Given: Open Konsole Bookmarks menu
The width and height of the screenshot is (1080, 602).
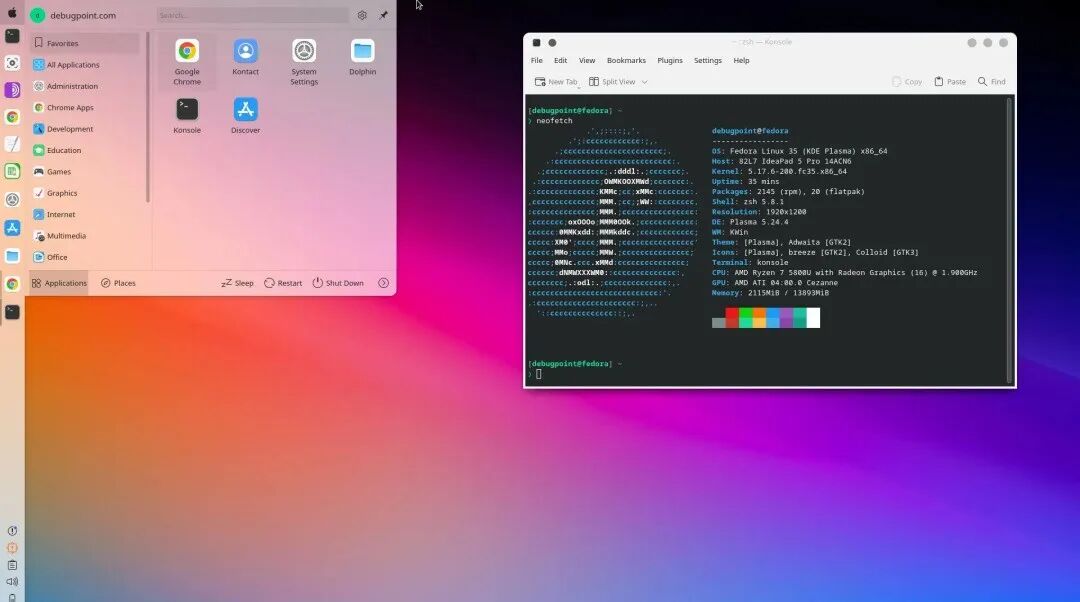Looking at the screenshot, I should (626, 61).
